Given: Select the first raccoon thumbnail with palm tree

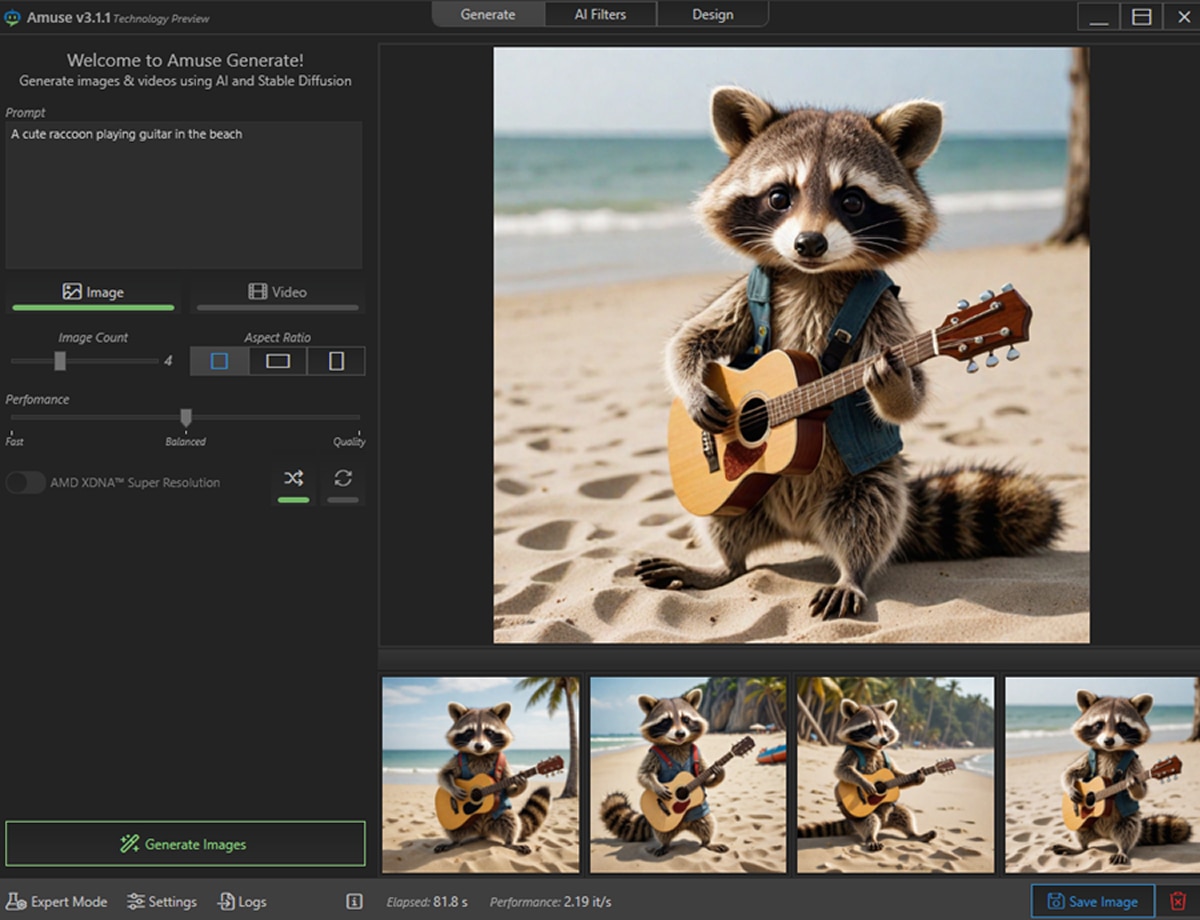Looking at the screenshot, I should 480,775.
